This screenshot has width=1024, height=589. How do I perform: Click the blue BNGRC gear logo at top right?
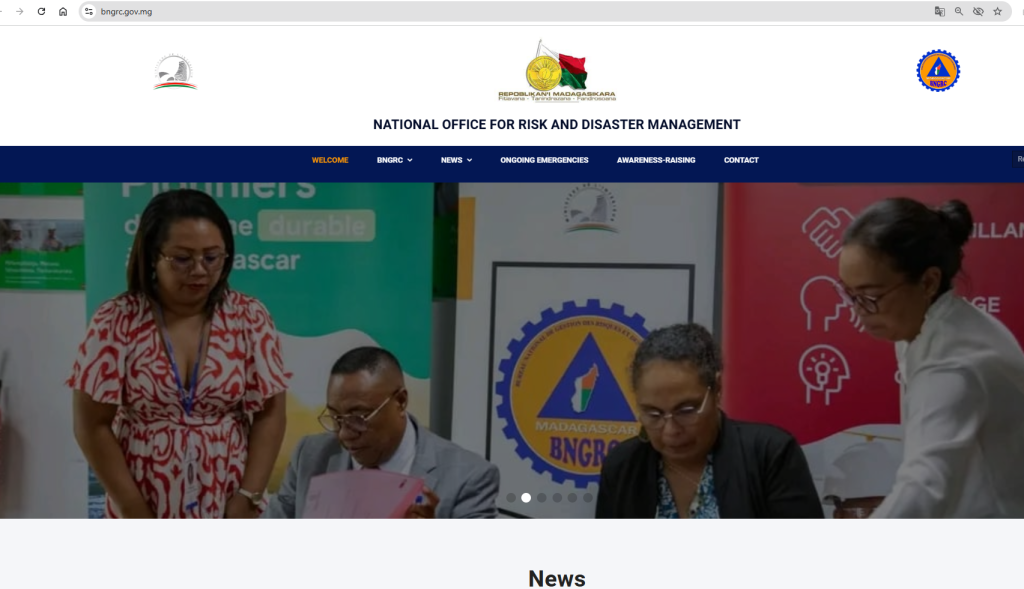(938, 71)
